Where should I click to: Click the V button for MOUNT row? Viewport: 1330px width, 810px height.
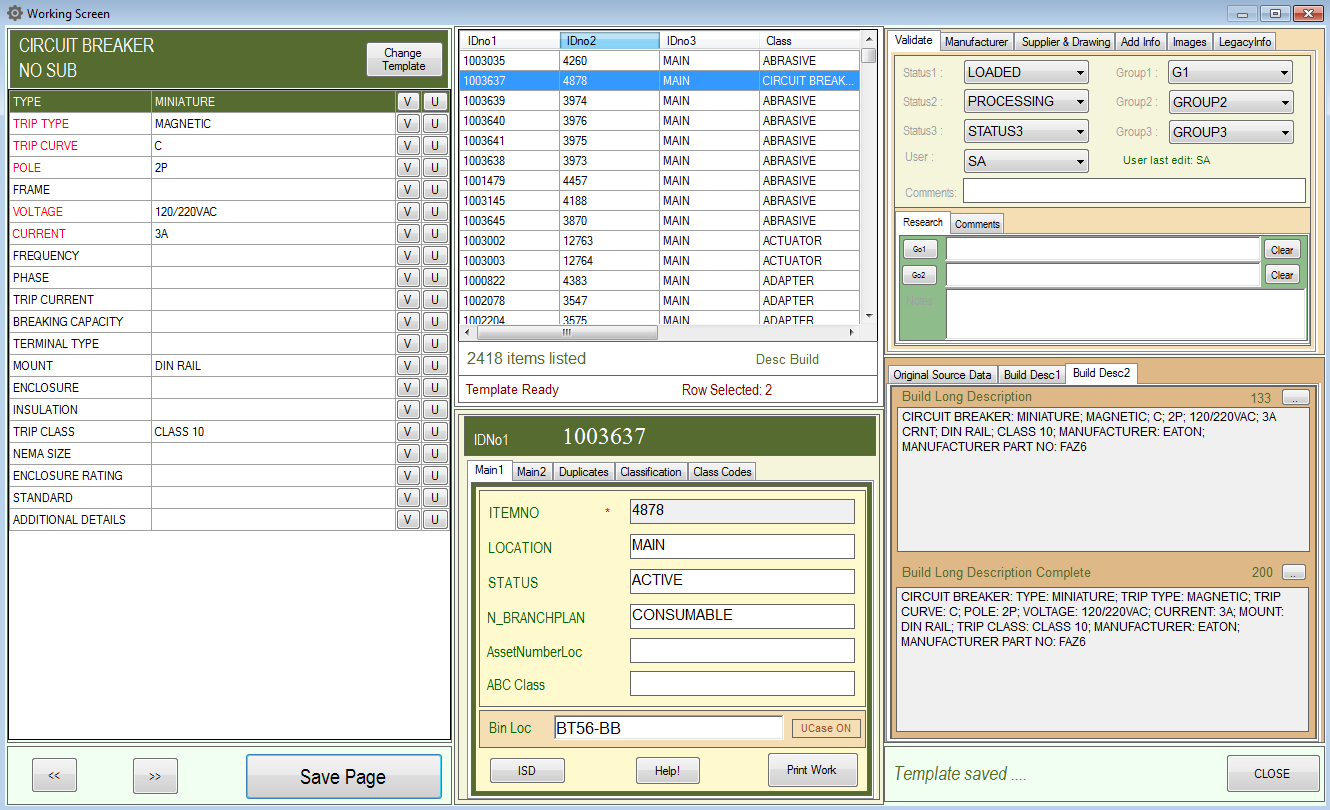[x=408, y=366]
